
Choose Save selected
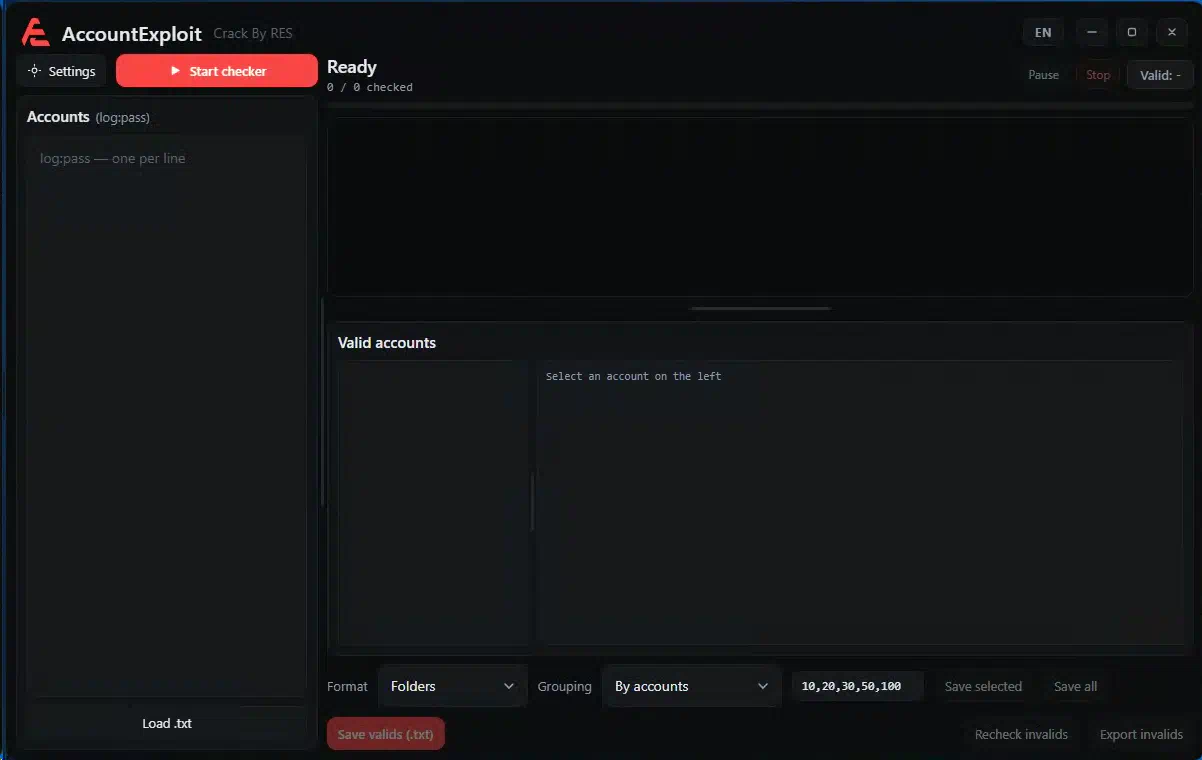983,686
